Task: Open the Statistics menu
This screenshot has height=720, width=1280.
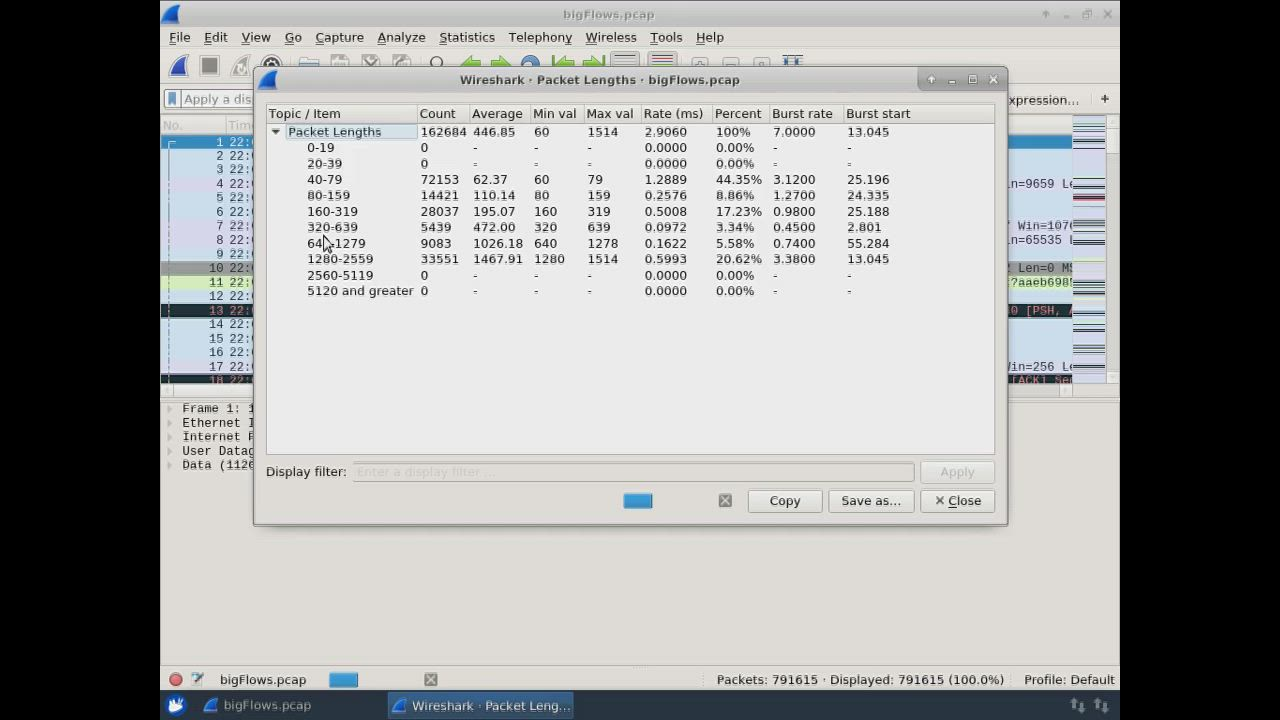Action: pyautogui.click(x=467, y=37)
